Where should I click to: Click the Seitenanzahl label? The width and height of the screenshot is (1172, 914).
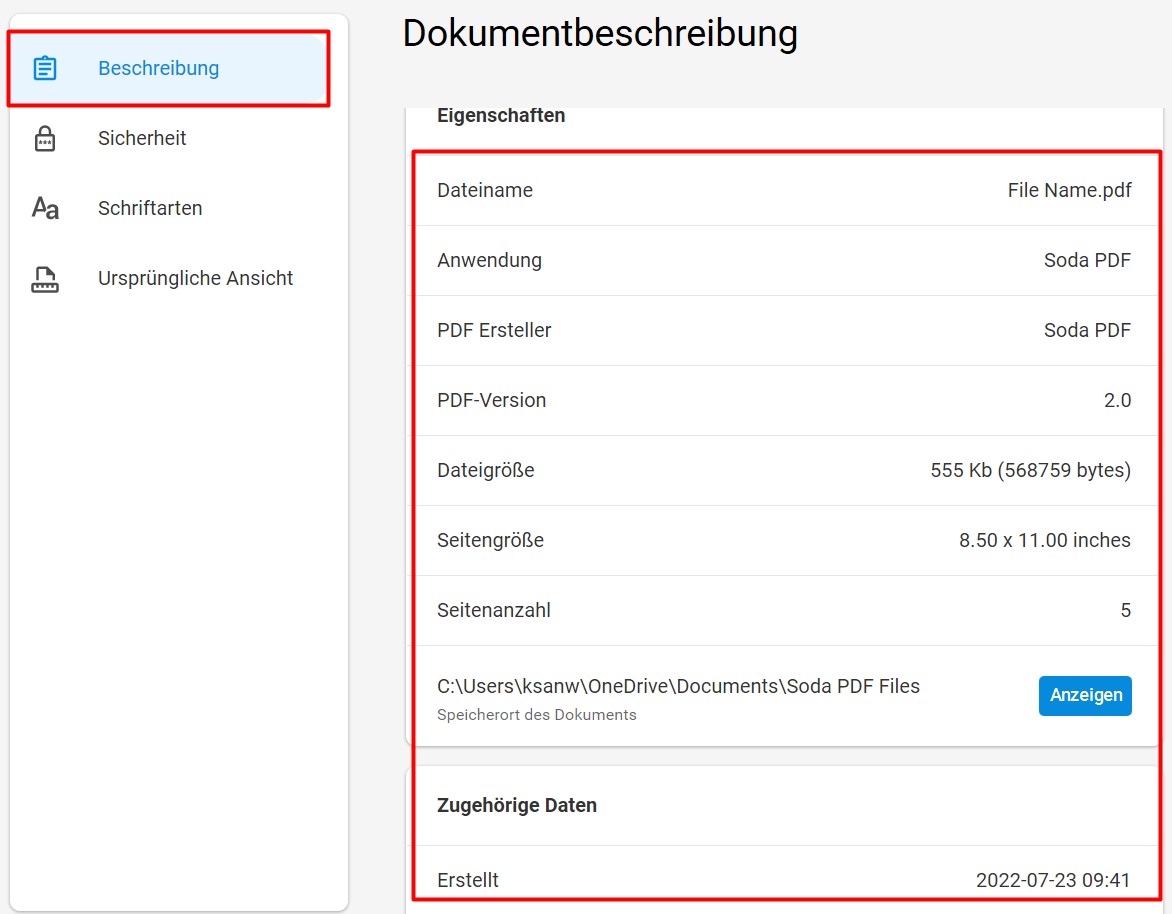click(493, 610)
